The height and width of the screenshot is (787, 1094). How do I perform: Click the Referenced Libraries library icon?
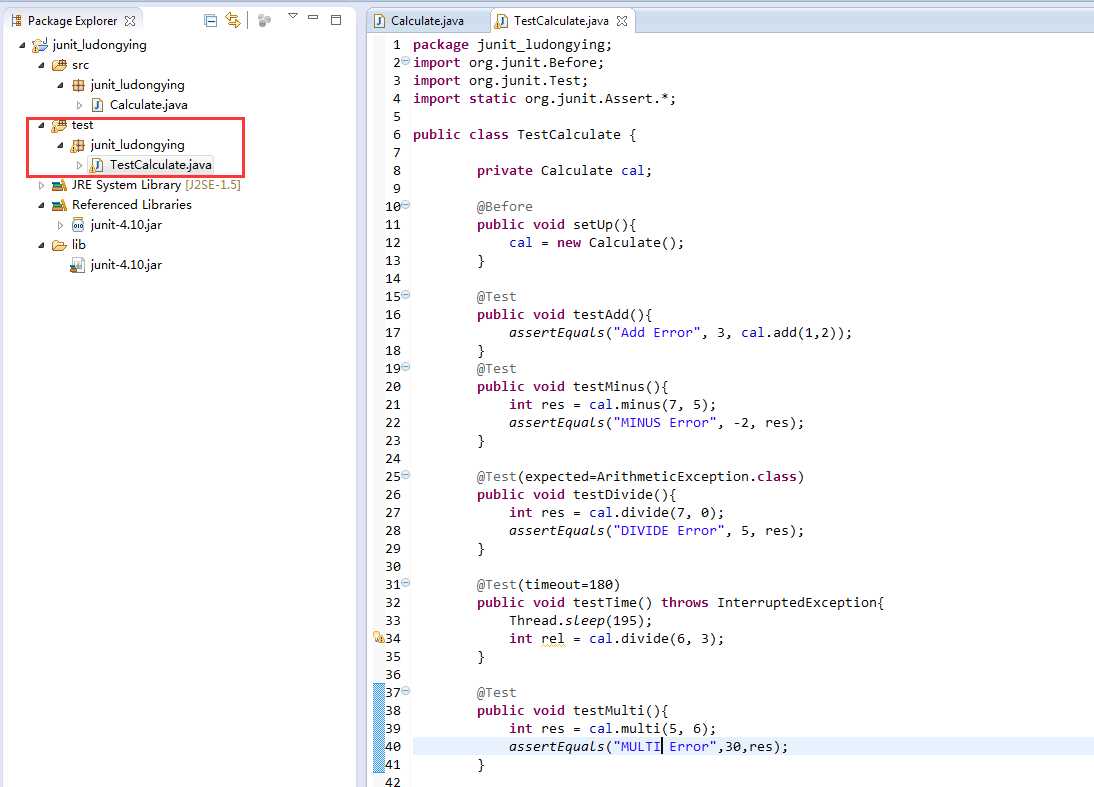coord(59,205)
